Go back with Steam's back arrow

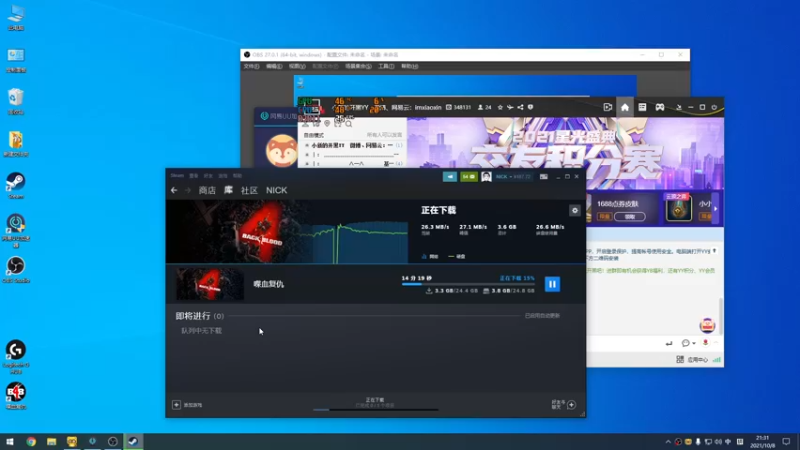[174, 190]
